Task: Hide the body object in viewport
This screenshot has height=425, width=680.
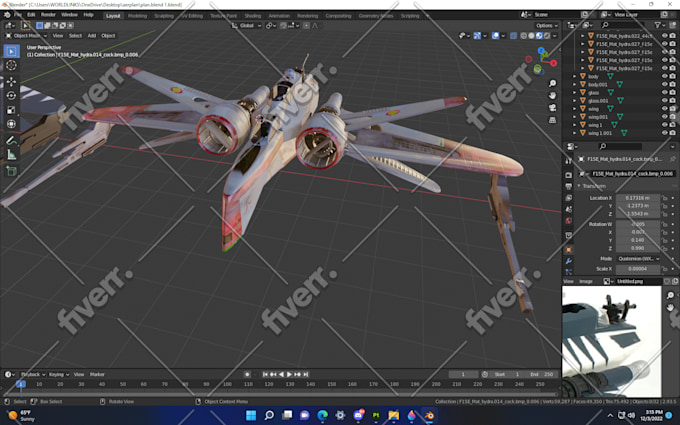Action: click(x=664, y=76)
